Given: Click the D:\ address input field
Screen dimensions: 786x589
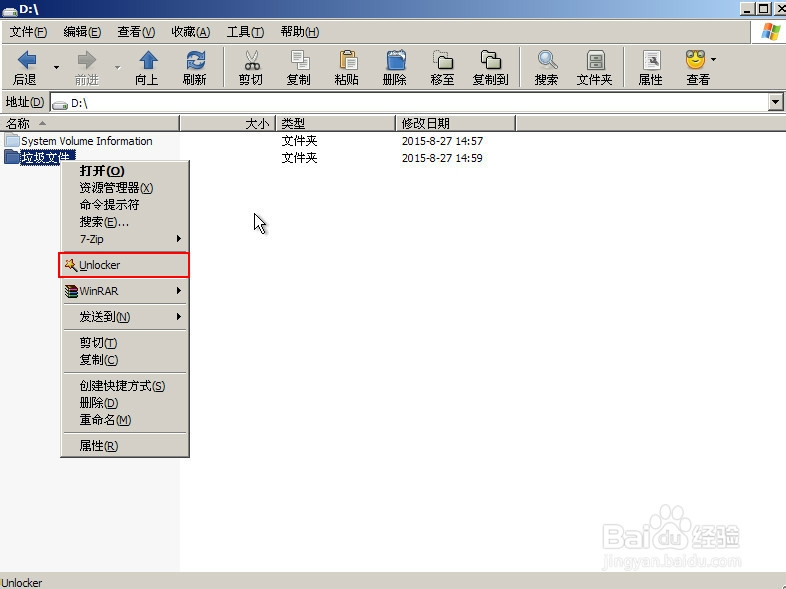Looking at the screenshot, I should coord(409,103).
